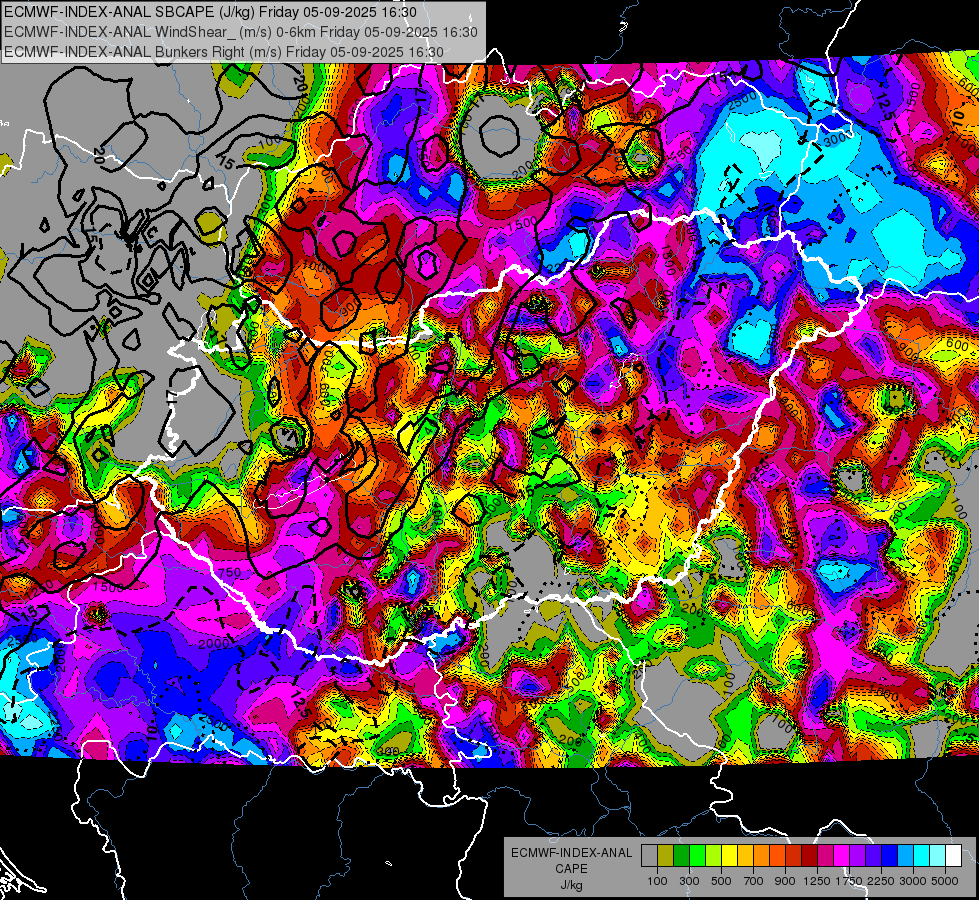Click the Bunkers Right (m/s) title line
This screenshot has height=900, width=979.
click(224, 52)
